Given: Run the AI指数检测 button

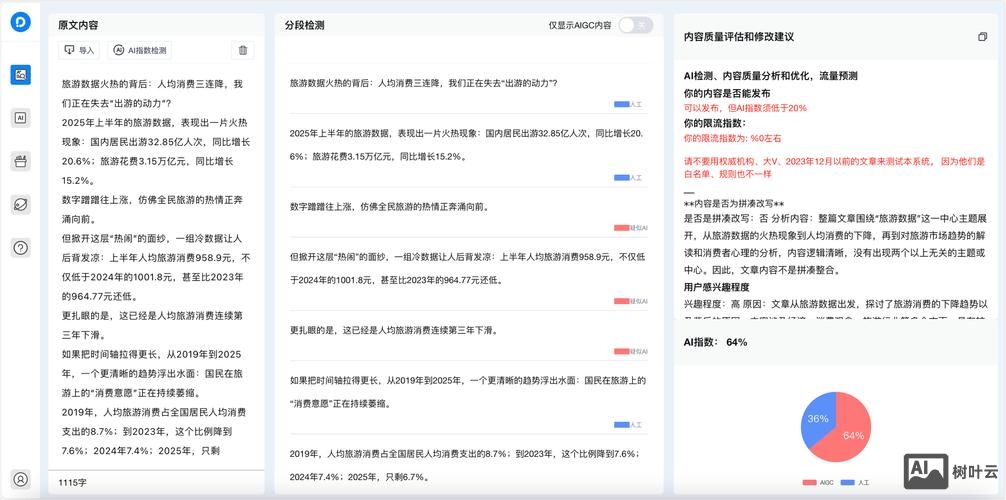Looking at the screenshot, I should (139, 50).
